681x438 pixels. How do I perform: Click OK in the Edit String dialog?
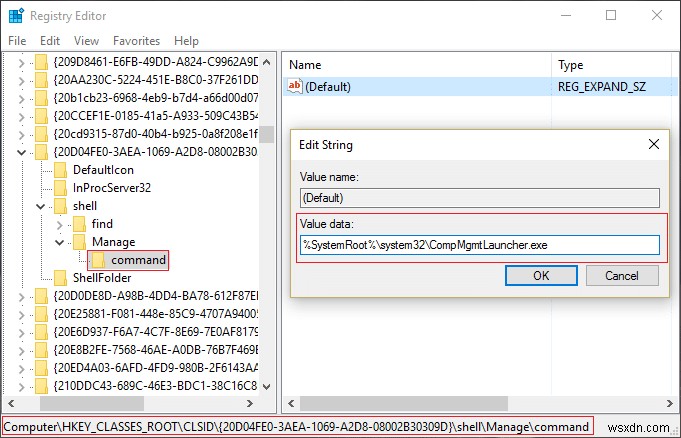click(541, 275)
